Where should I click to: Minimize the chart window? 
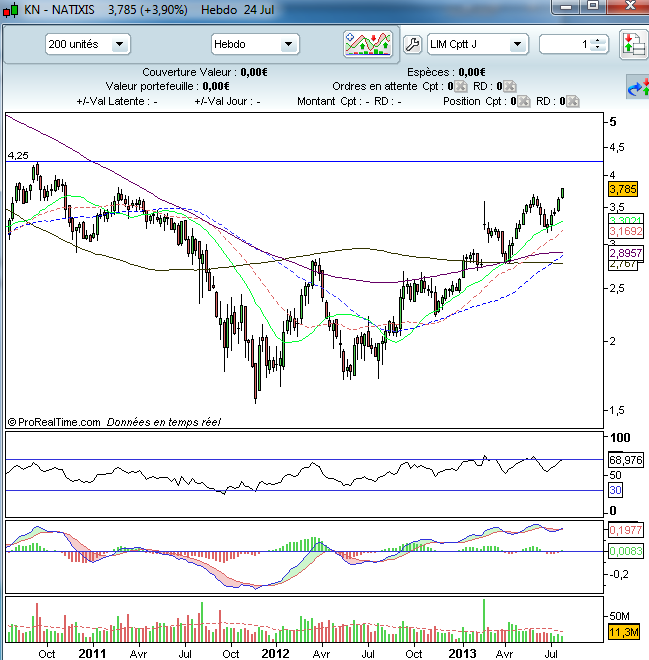(566, 6)
